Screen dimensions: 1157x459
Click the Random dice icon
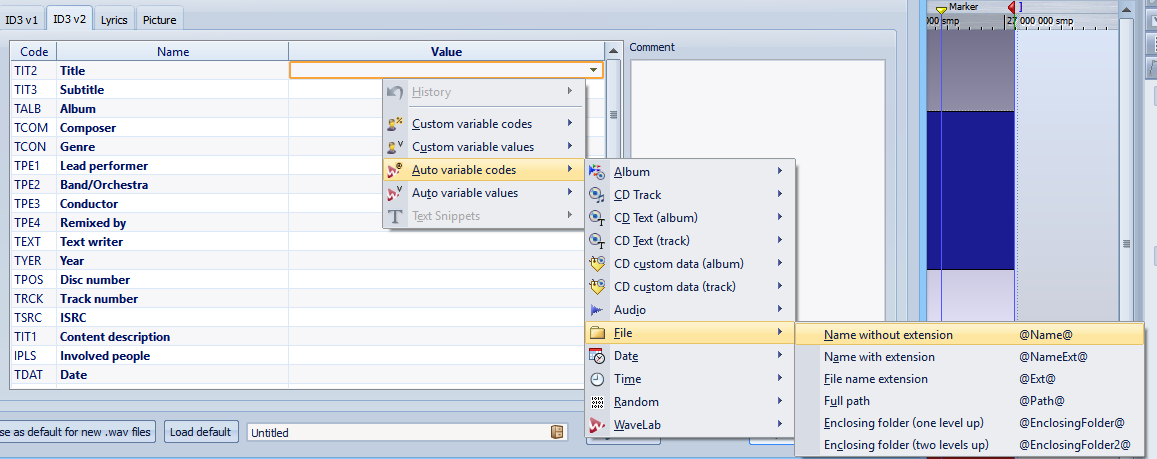pos(597,402)
